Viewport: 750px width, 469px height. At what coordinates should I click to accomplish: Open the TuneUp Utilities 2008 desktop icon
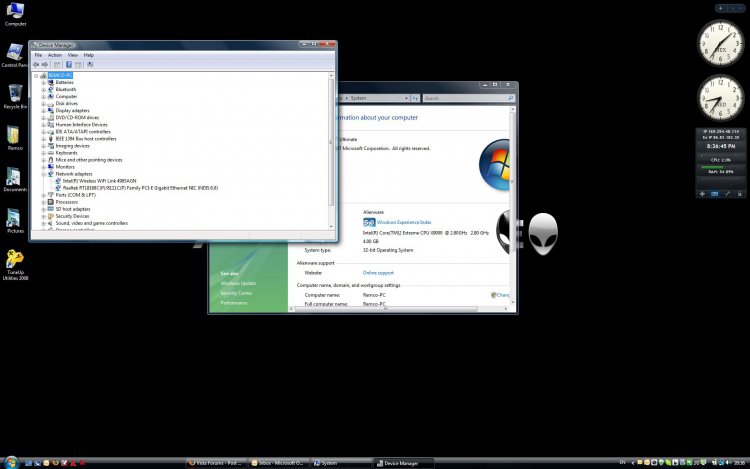pos(15,265)
